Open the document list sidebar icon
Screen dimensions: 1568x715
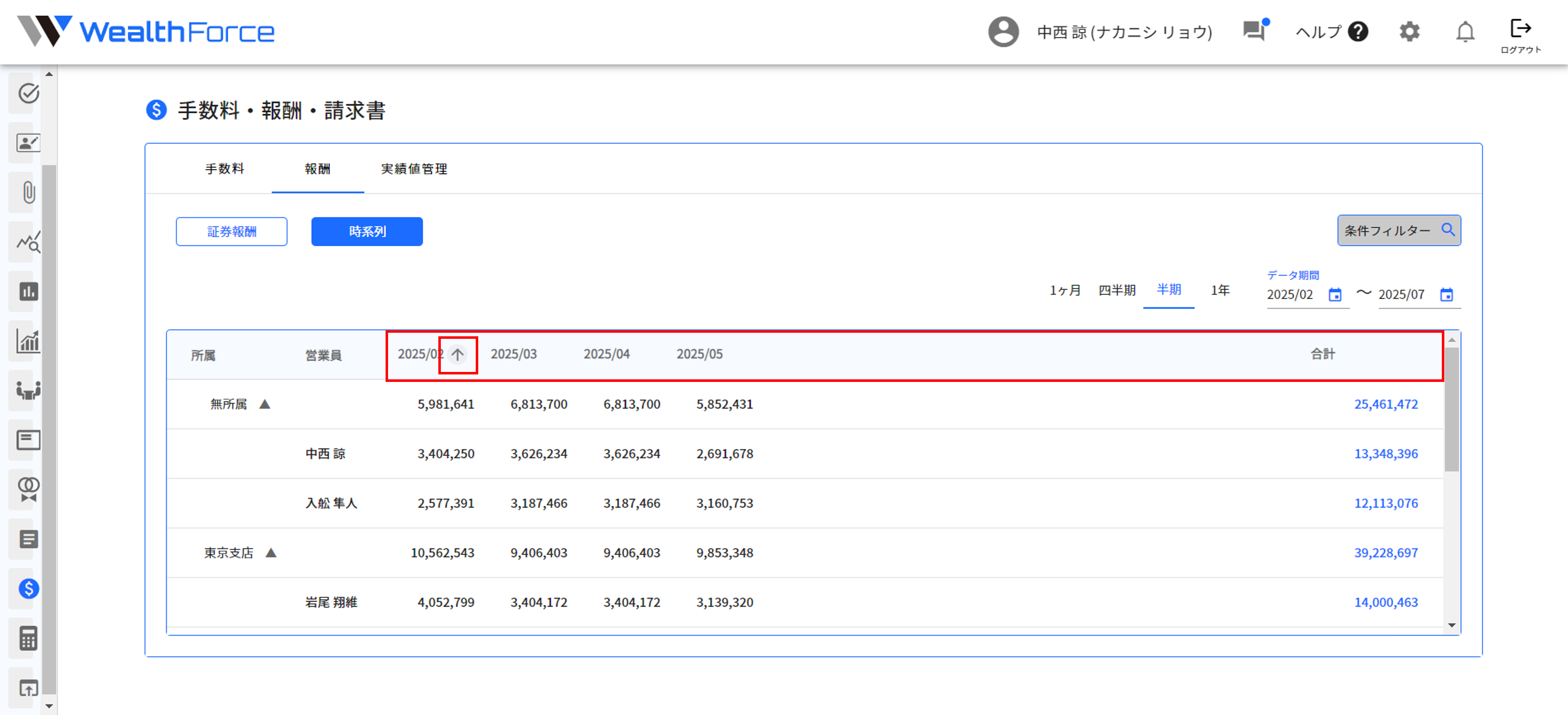tap(28, 539)
